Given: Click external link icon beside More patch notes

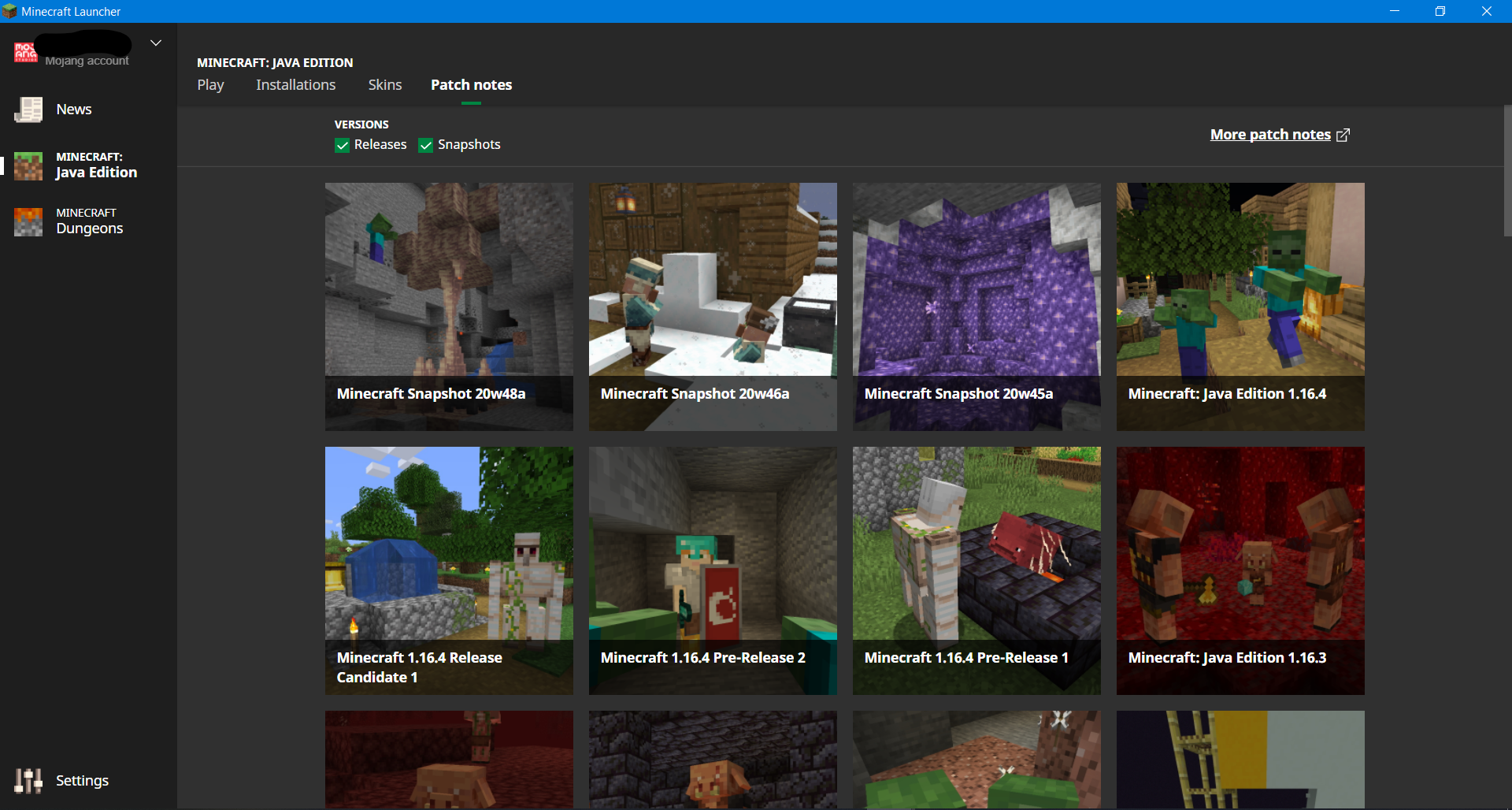Looking at the screenshot, I should 1343,135.
